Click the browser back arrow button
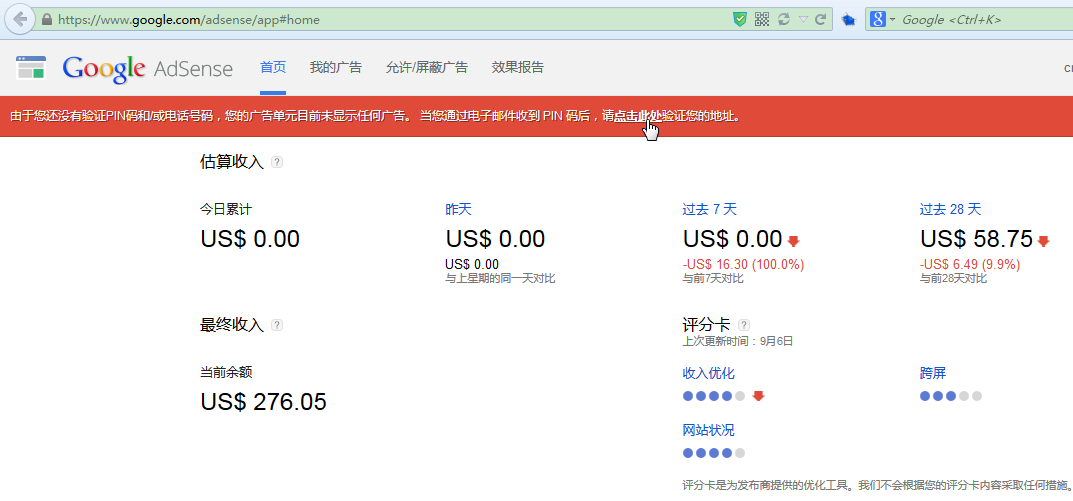 tap(19, 19)
